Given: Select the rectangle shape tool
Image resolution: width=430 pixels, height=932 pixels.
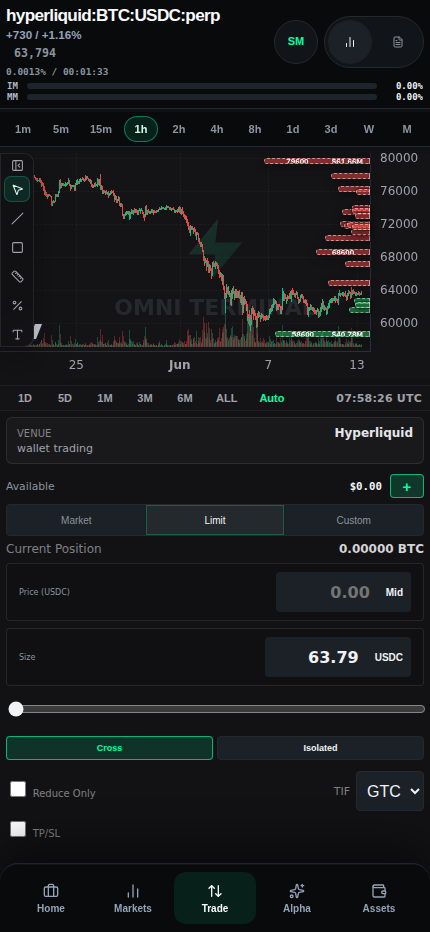Looking at the screenshot, I should 17,247.
